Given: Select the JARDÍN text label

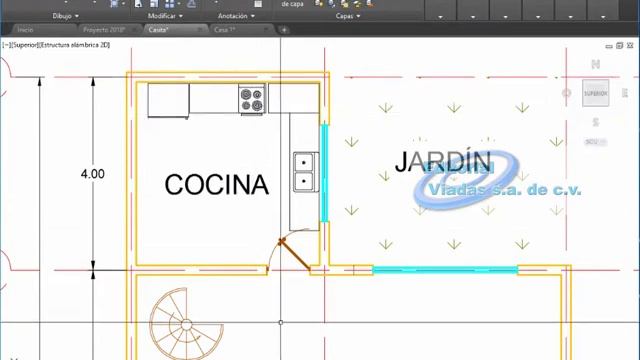Looking at the screenshot, I should 443,161.
